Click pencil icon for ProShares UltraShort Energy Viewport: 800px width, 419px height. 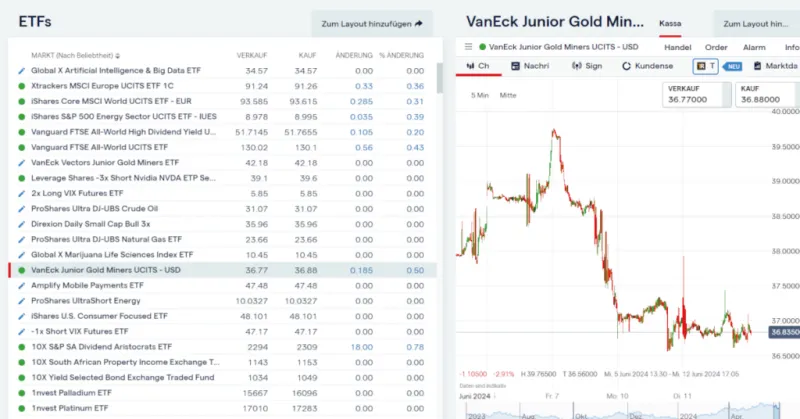pos(21,301)
